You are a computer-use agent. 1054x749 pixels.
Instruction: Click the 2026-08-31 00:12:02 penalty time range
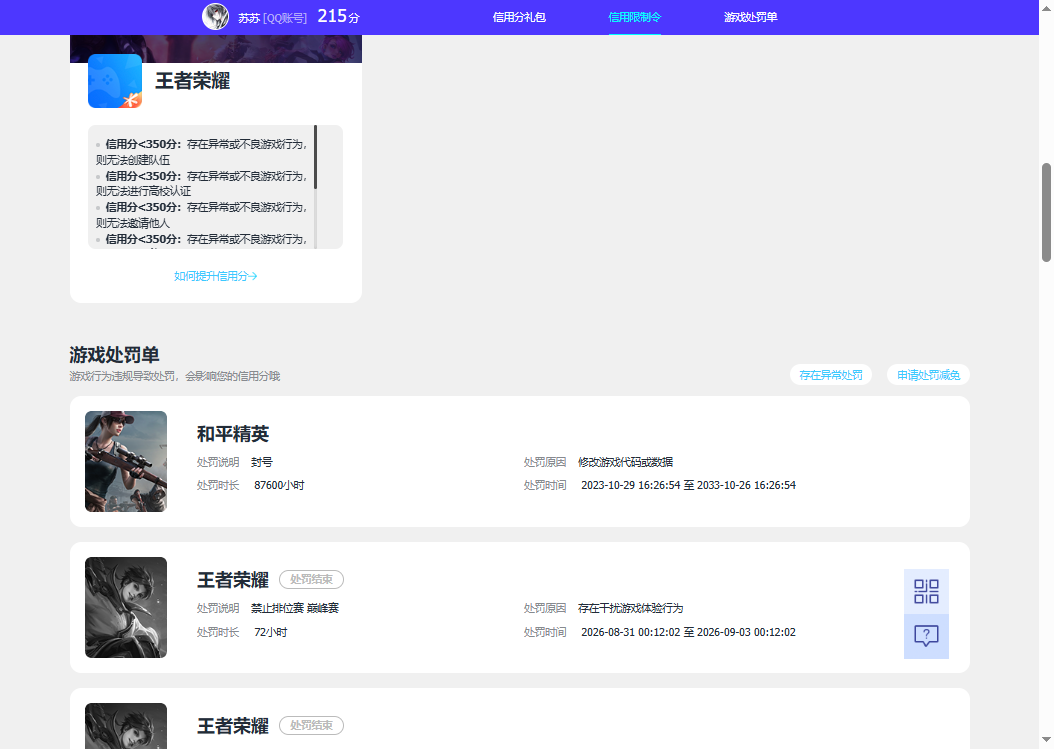(x=688, y=633)
